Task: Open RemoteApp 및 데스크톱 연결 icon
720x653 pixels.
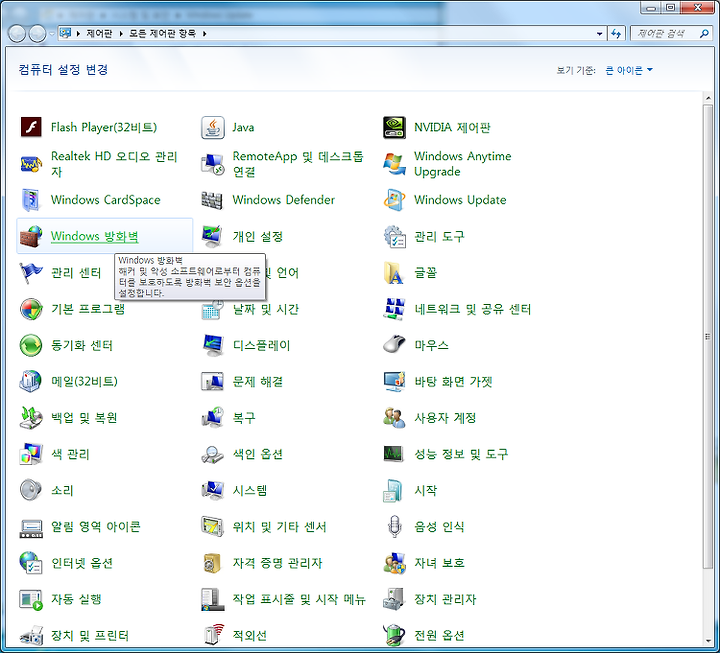Action: pos(213,164)
